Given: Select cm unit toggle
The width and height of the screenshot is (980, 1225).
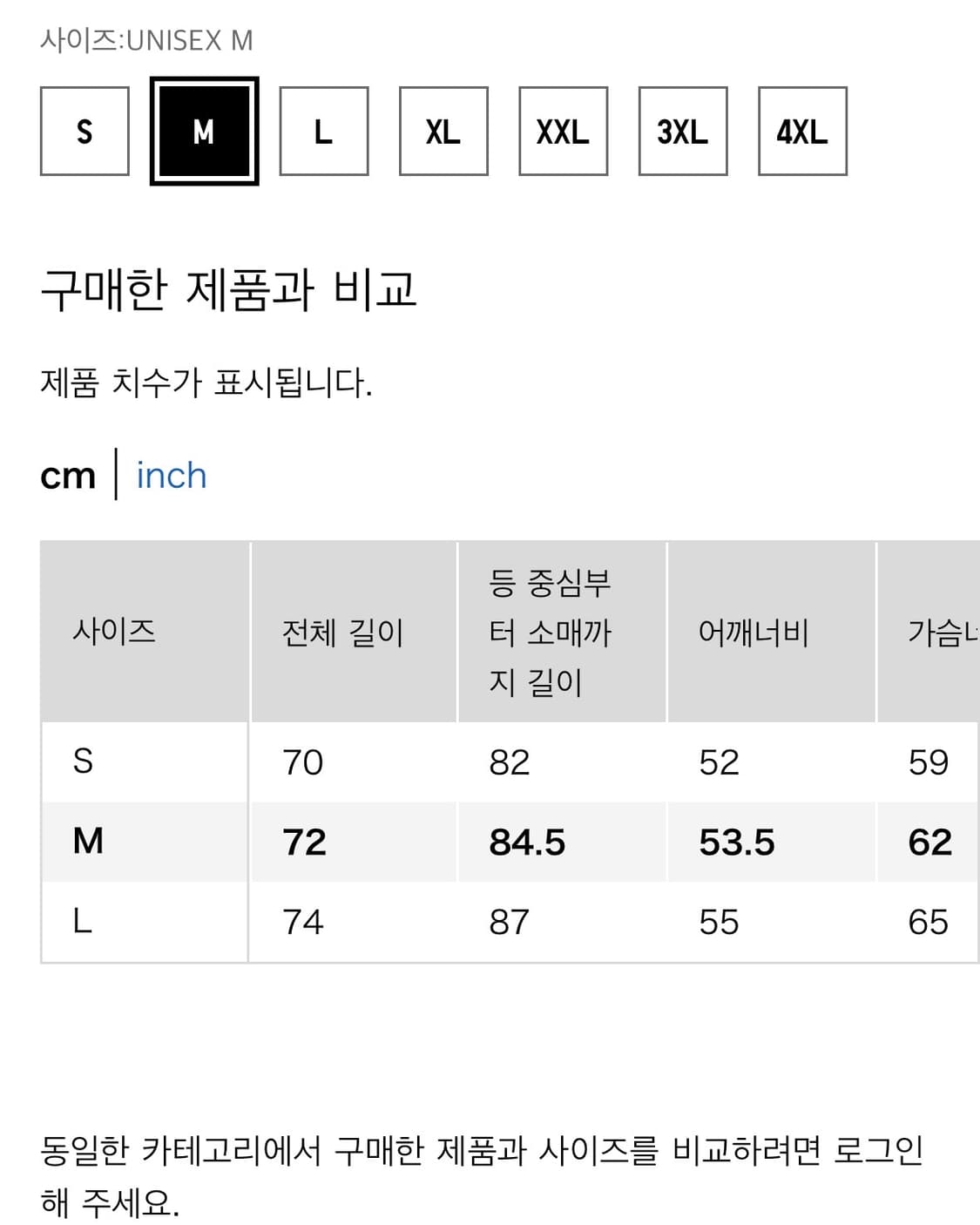Looking at the screenshot, I should (68, 476).
